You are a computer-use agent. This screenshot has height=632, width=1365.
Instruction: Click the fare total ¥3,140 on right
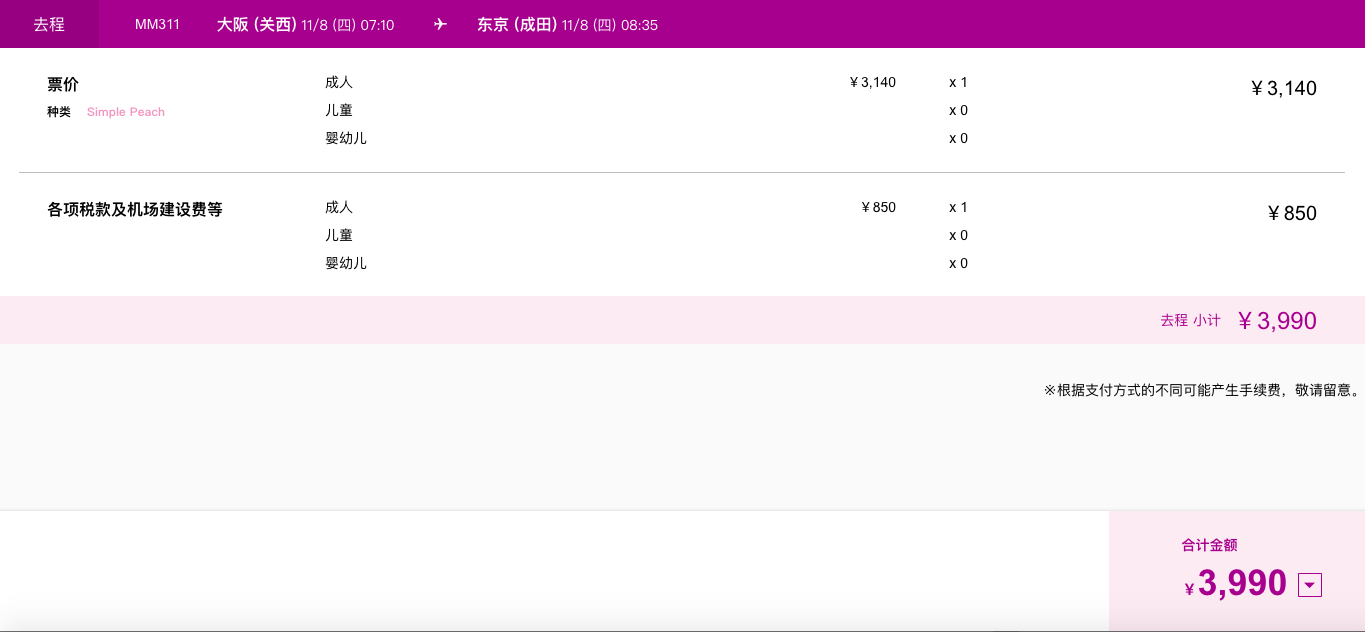pyautogui.click(x=1283, y=88)
